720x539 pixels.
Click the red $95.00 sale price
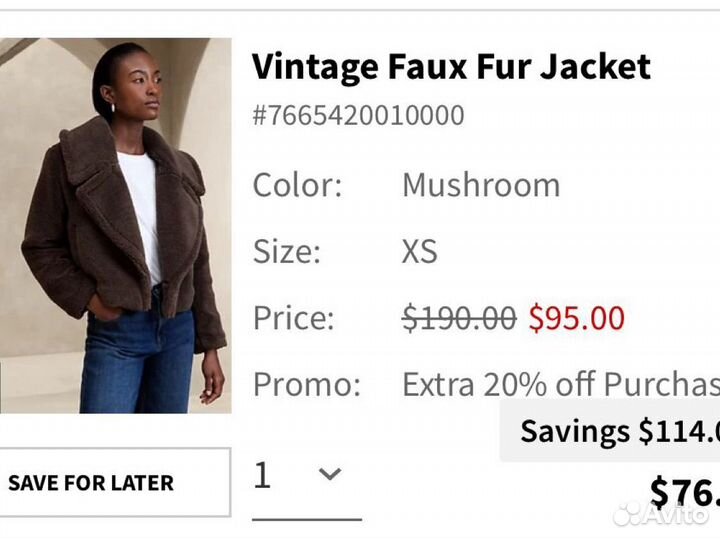(577, 318)
